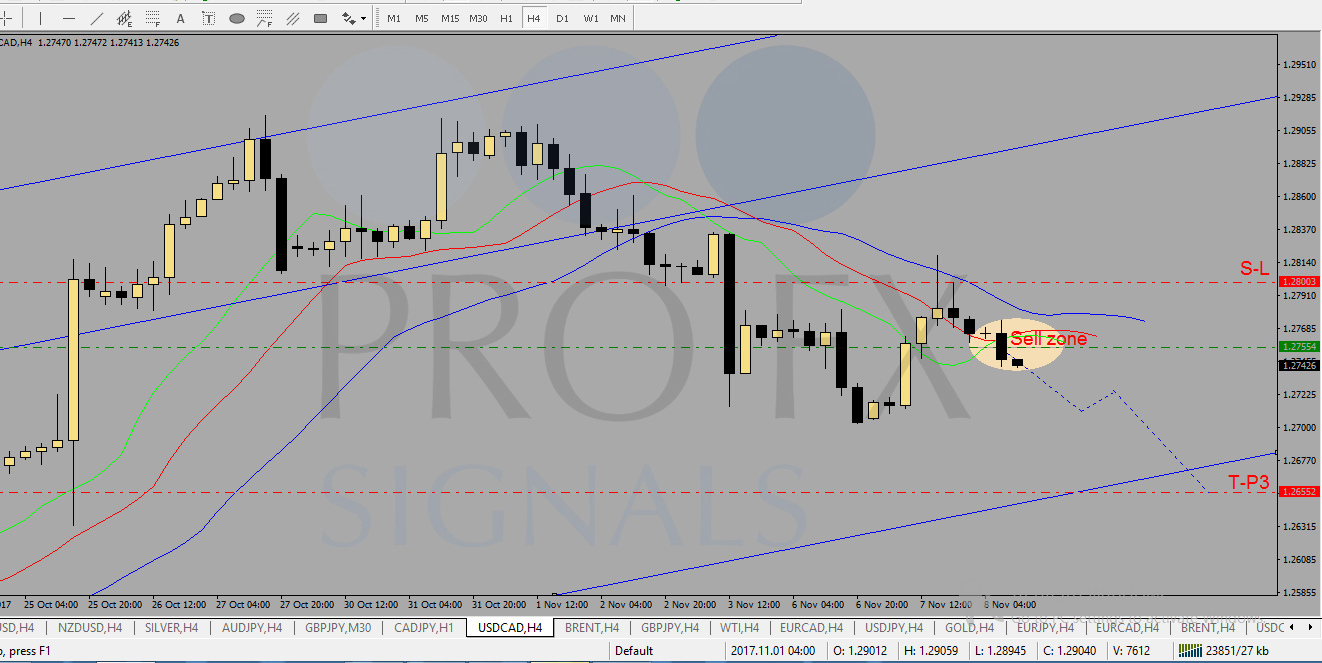Pick the Vertical Line drawing tool
Viewport: 1322px width, 663px height.
(x=39, y=18)
